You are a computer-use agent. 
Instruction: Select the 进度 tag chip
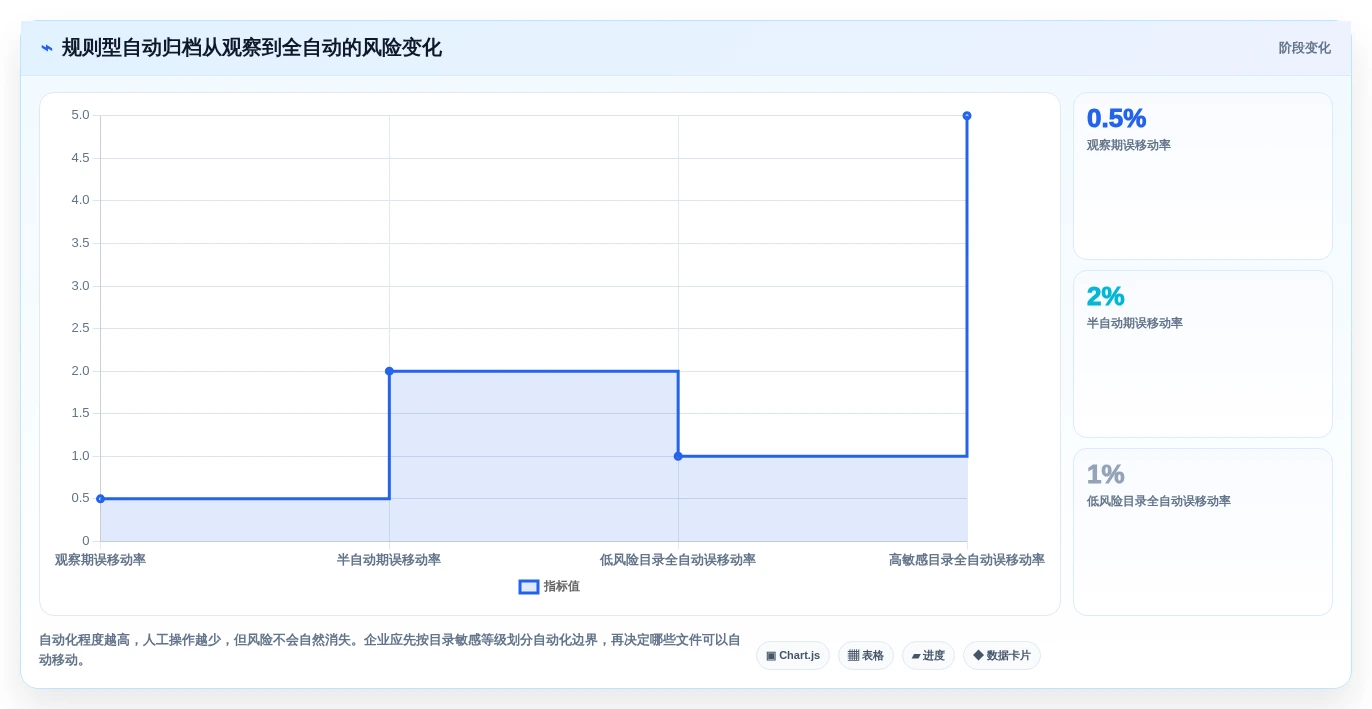[x=928, y=656]
